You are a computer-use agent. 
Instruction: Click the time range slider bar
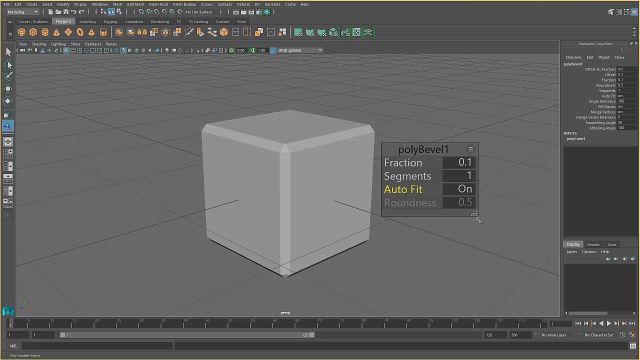[187, 335]
